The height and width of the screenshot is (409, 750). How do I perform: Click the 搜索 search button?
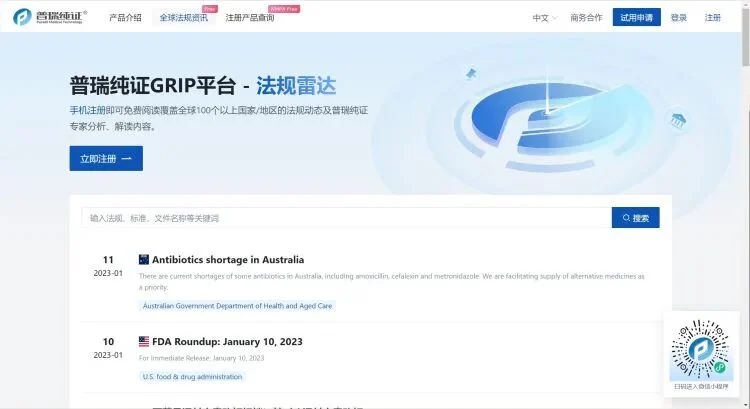pyautogui.click(x=636, y=218)
